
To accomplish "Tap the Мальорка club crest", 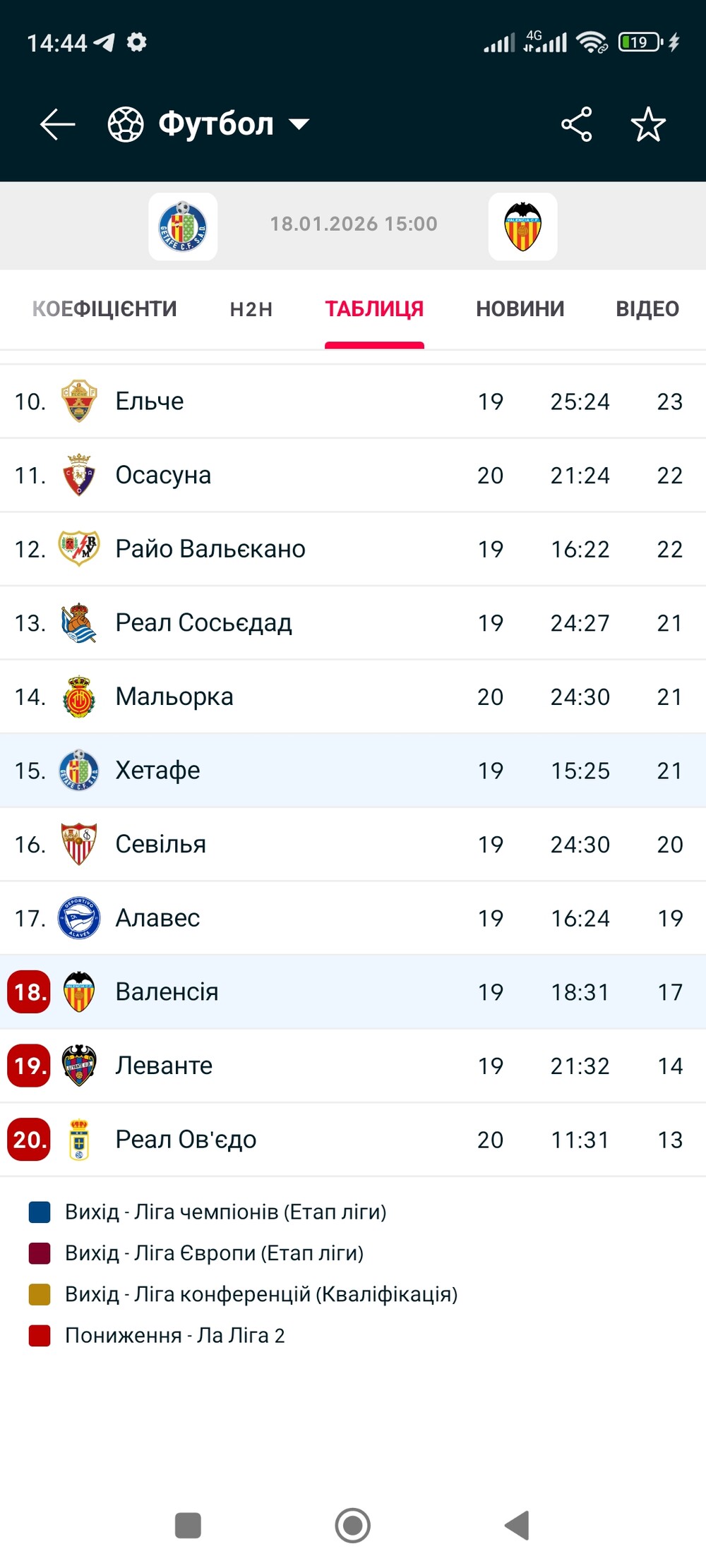I will point(79,696).
